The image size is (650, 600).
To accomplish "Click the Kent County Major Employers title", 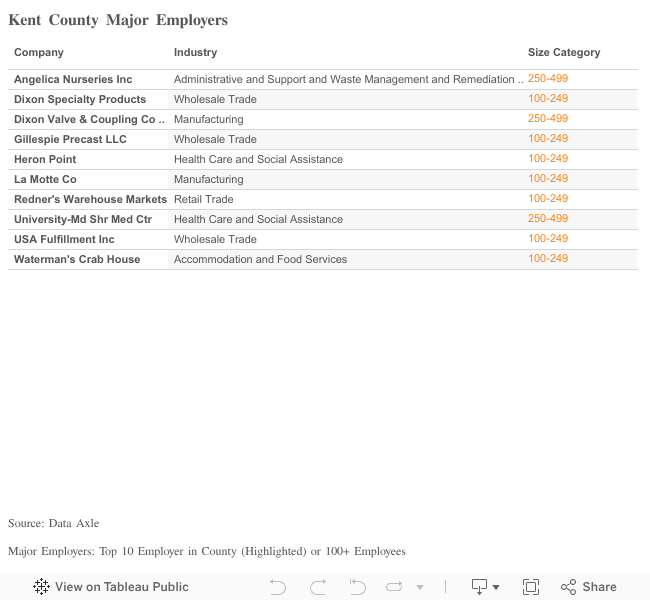I will pyautogui.click(x=118, y=20).
